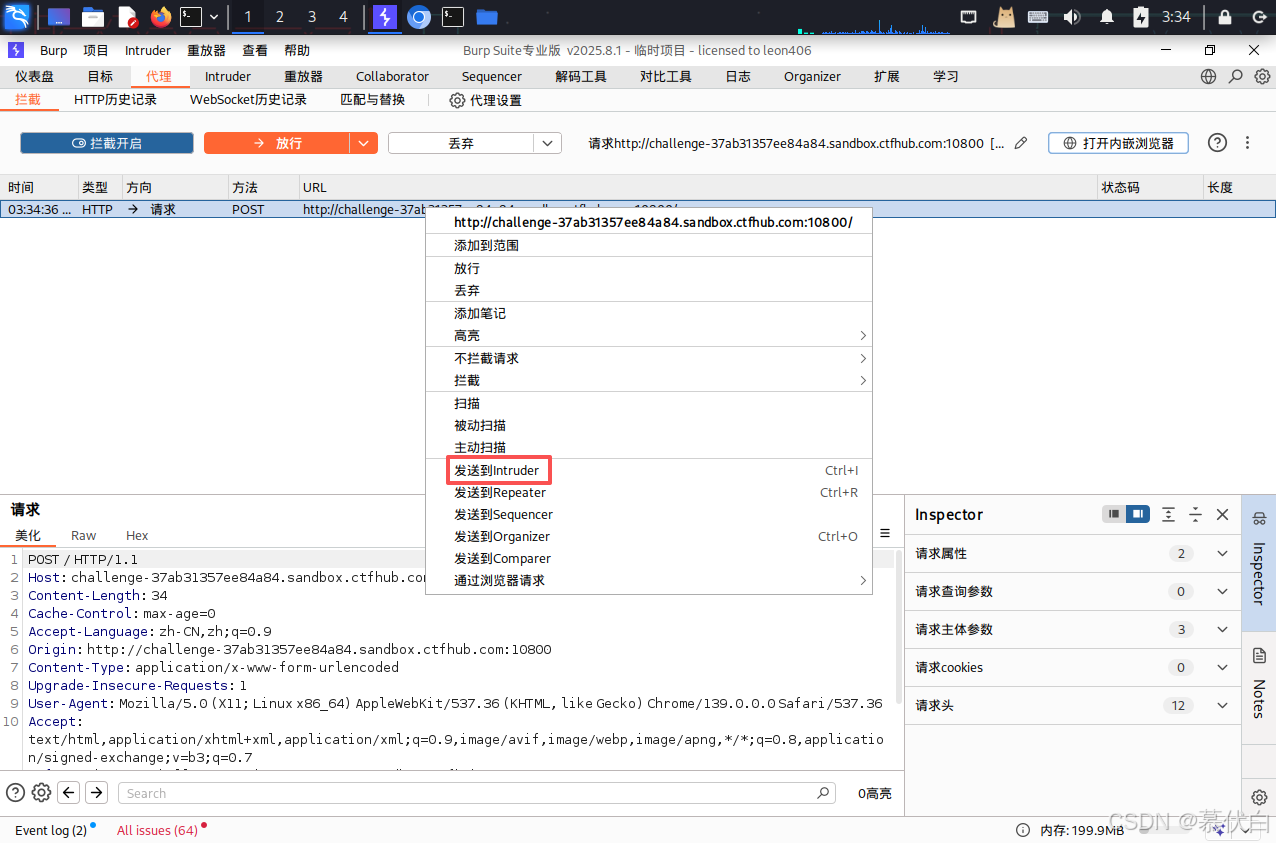Click the Inspector align-top icon
Screen dimensions: 1276x843
click(1168, 514)
